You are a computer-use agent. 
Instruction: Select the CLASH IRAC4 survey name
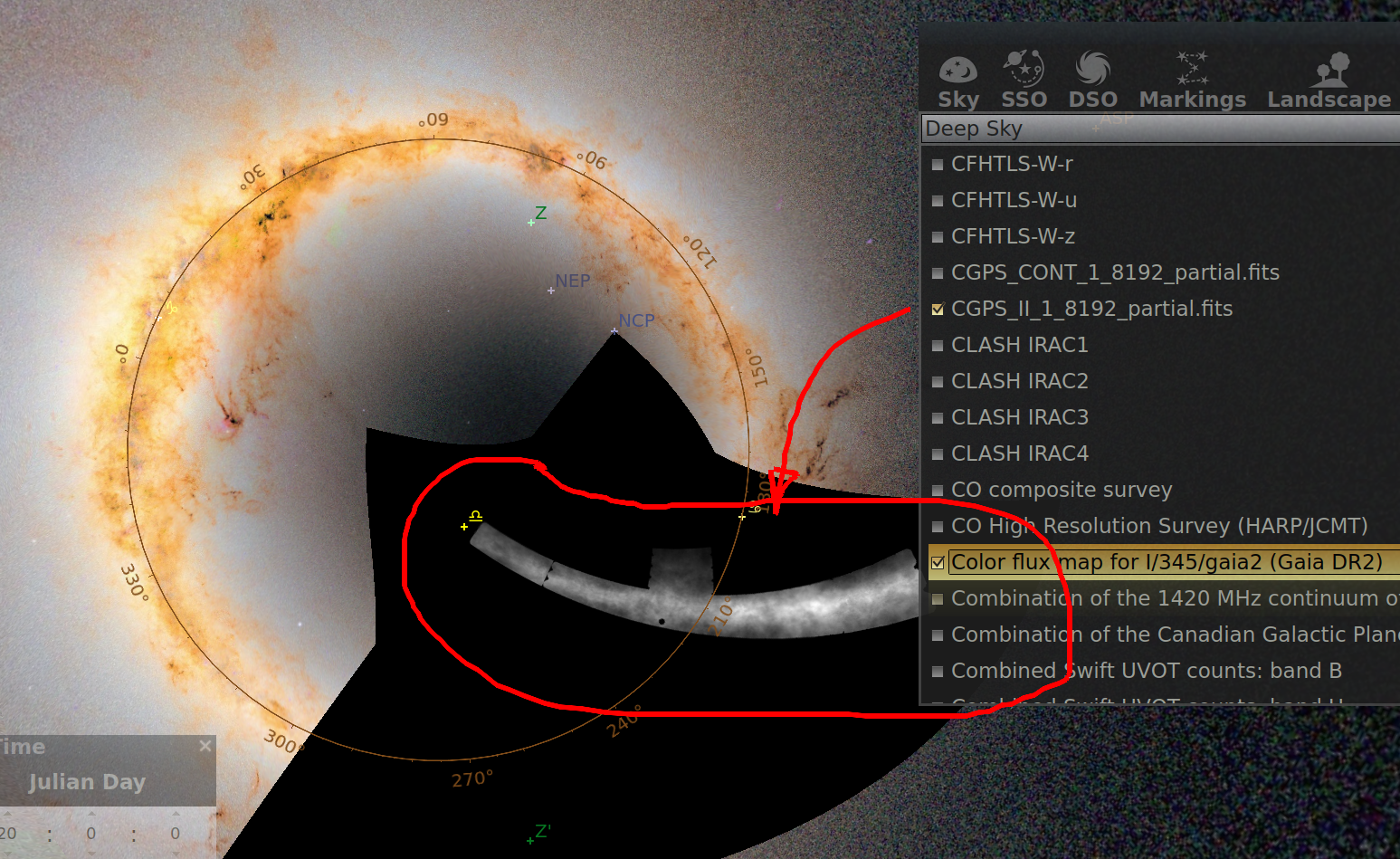[1019, 453]
